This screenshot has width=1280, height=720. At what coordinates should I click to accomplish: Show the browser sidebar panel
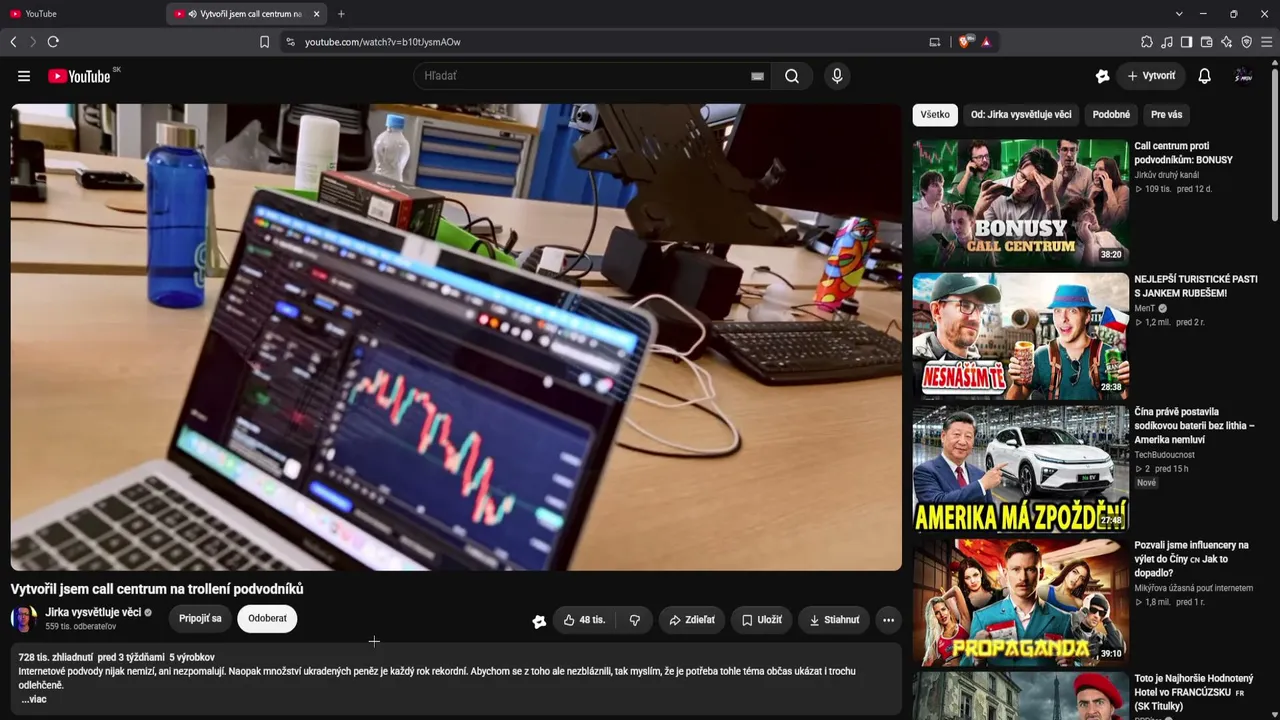[1187, 42]
